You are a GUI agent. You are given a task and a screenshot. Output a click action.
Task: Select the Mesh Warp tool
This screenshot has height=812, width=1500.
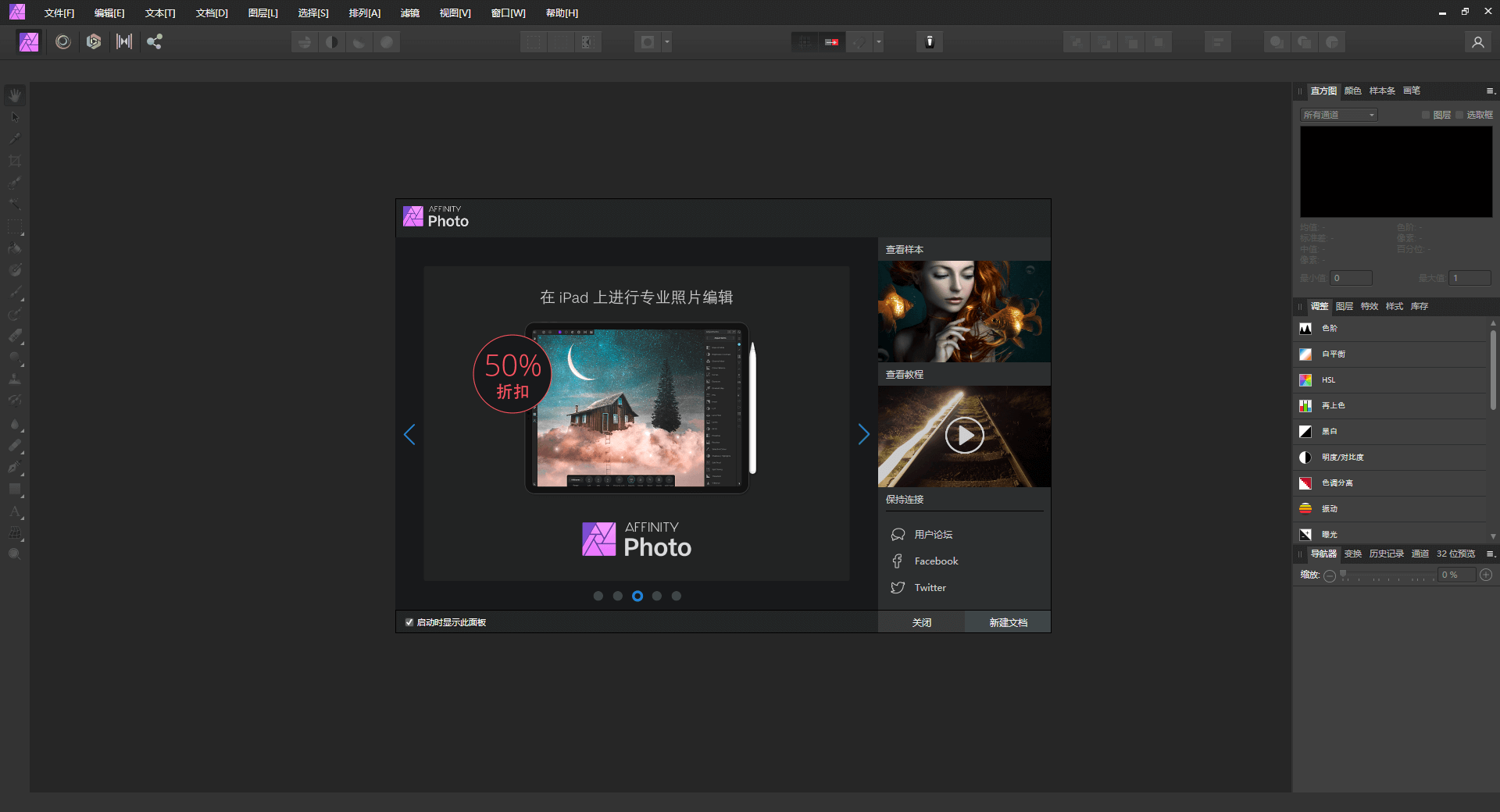click(15, 534)
